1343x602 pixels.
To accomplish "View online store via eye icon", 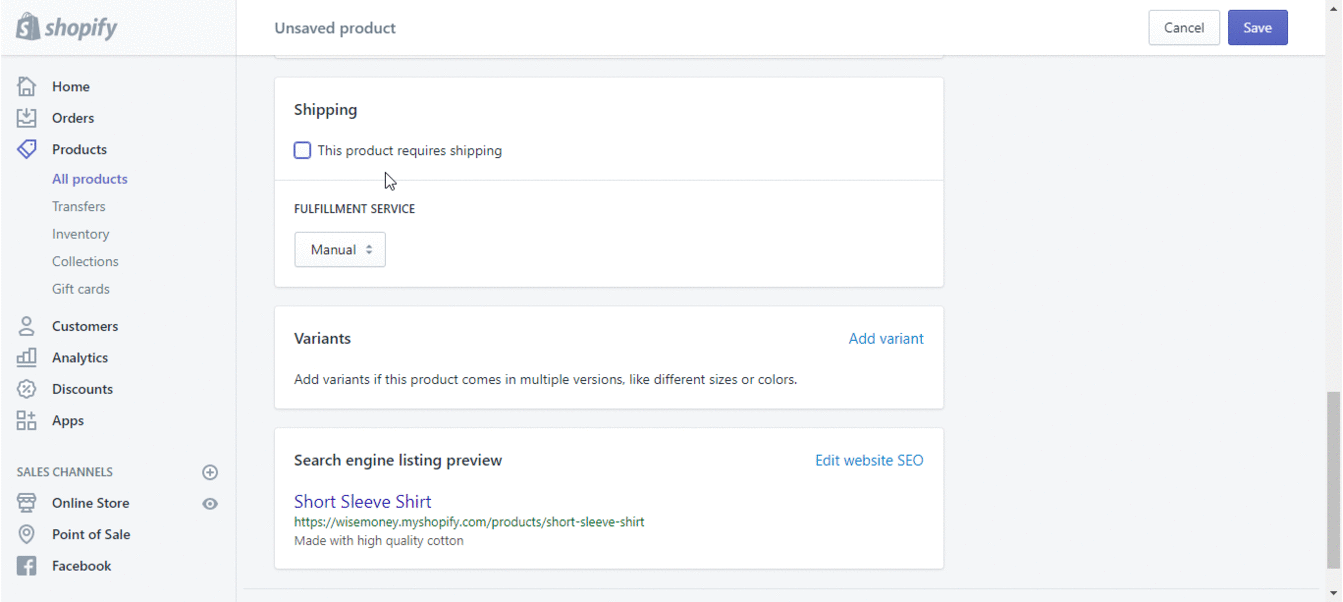I will [210, 504].
